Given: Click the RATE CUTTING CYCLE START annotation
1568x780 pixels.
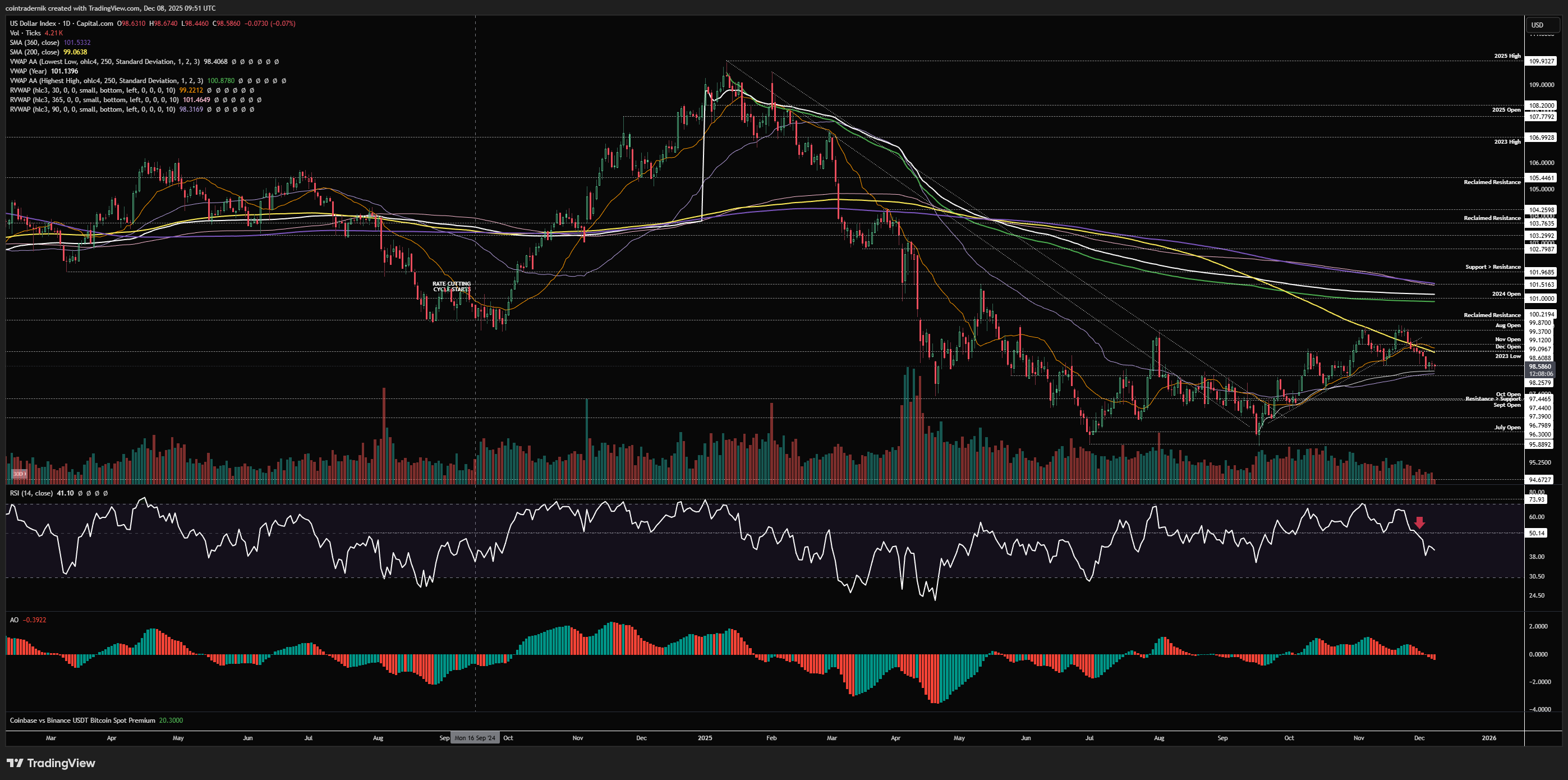Looking at the screenshot, I should point(452,286).
